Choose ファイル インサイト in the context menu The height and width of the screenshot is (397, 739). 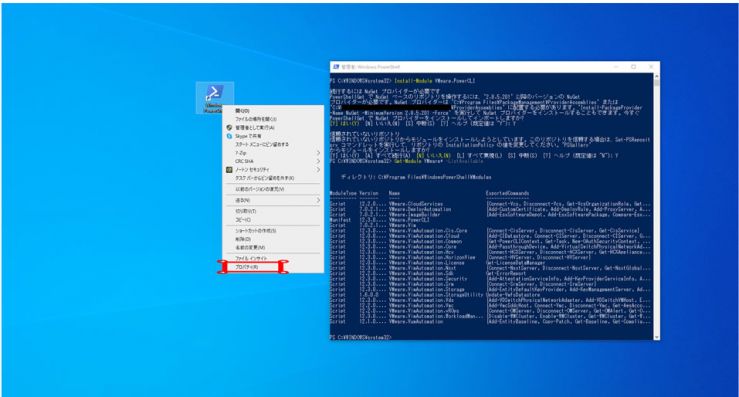273,258
